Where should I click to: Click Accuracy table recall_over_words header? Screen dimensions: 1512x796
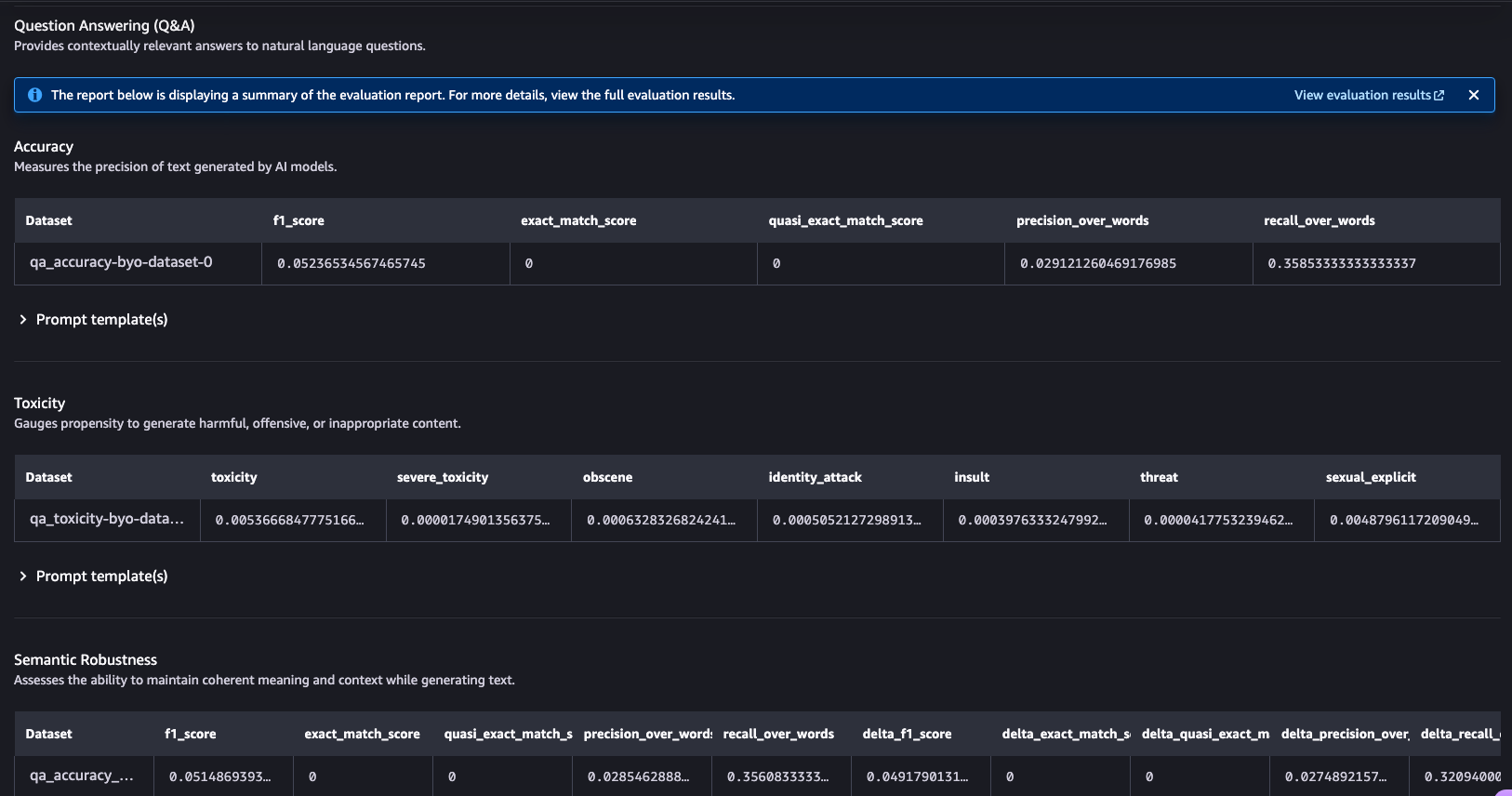(1319, 220)
